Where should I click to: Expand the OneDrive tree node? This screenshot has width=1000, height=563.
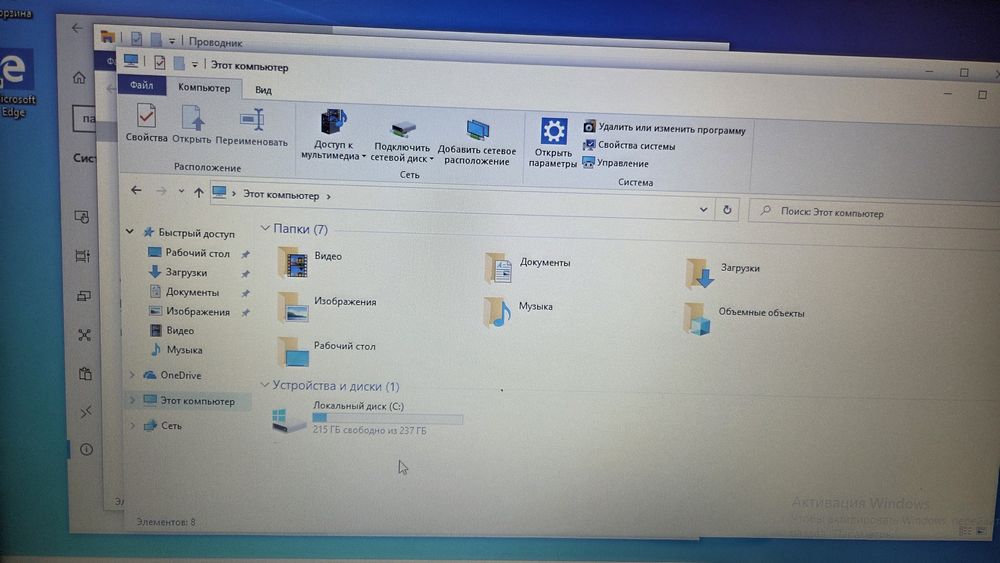[x=132, y=375]
